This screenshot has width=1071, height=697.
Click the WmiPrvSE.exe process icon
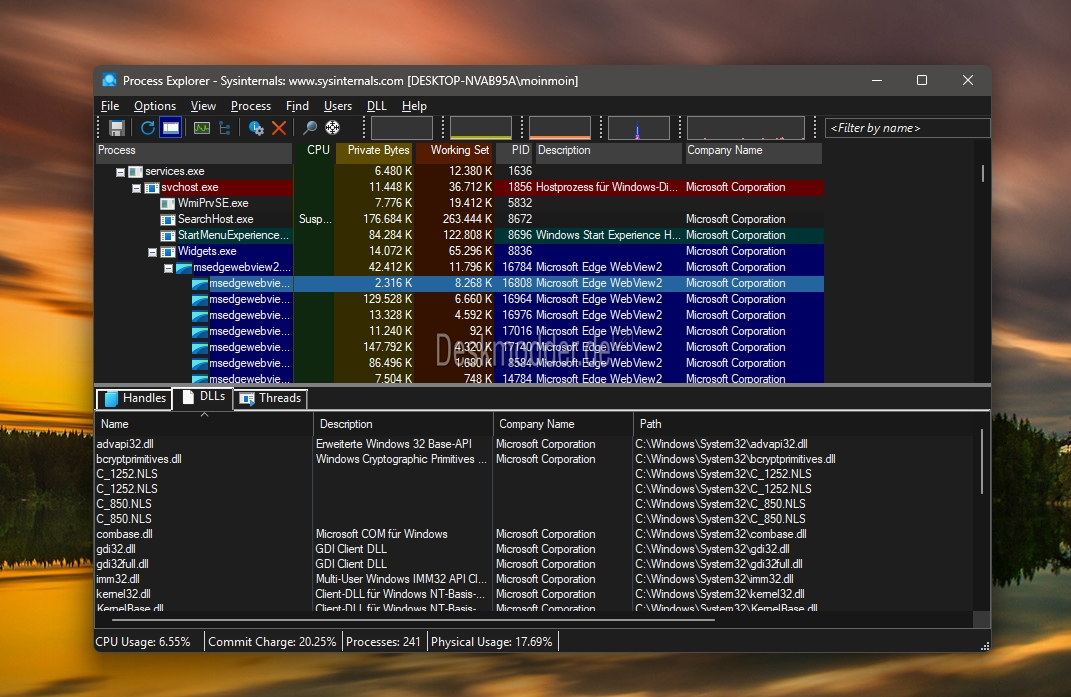tap(167, 204)
